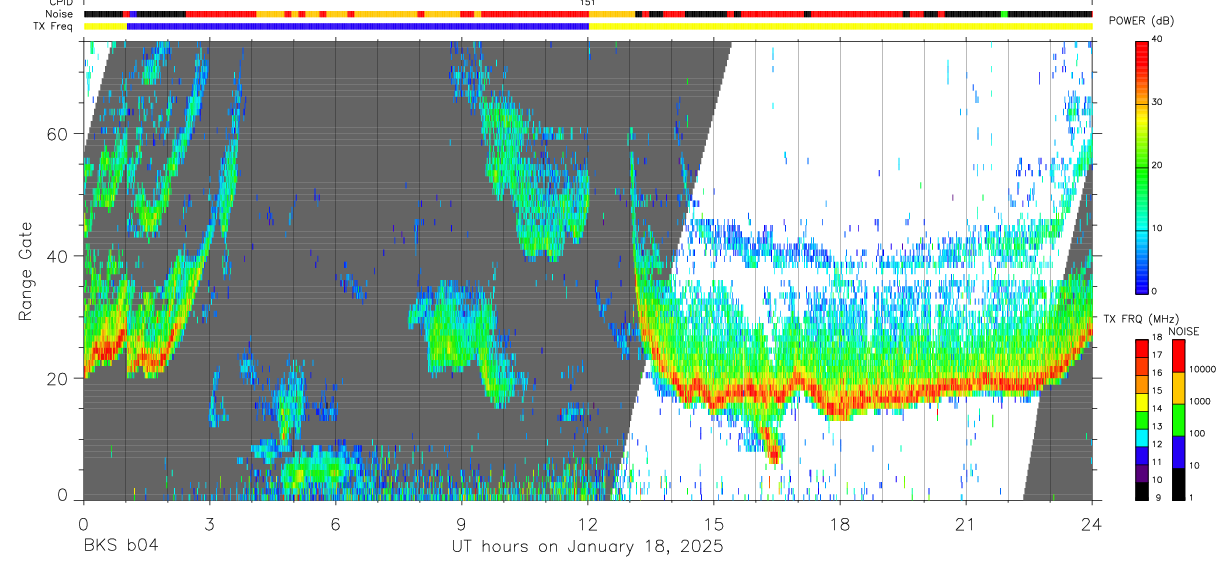This screenshot has height=567, width=1228.
Task: Click the x-axis tick label "12"
Action: [x=588, y=524]
